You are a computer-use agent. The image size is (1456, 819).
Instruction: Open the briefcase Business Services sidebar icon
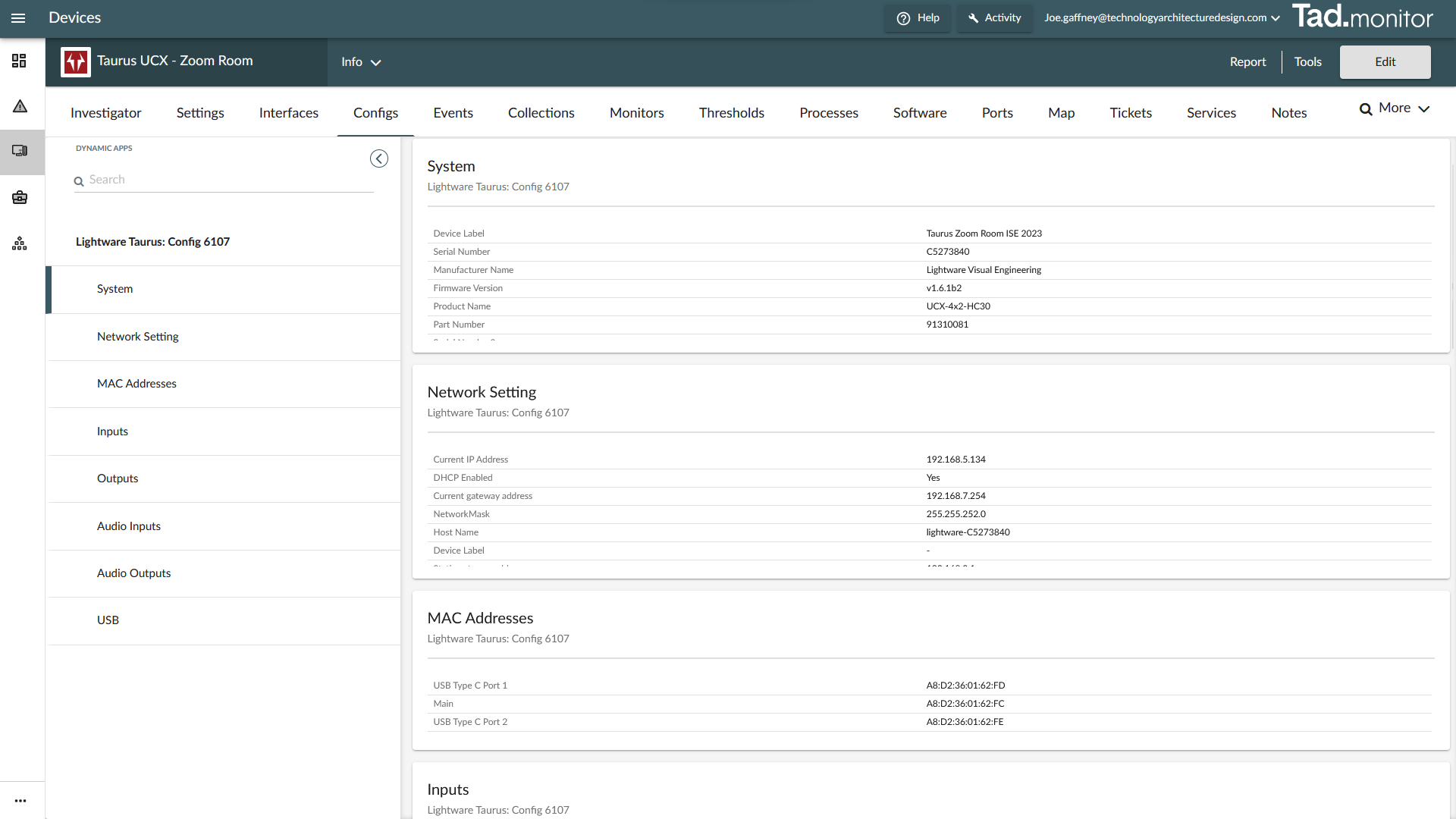(20, 197)
